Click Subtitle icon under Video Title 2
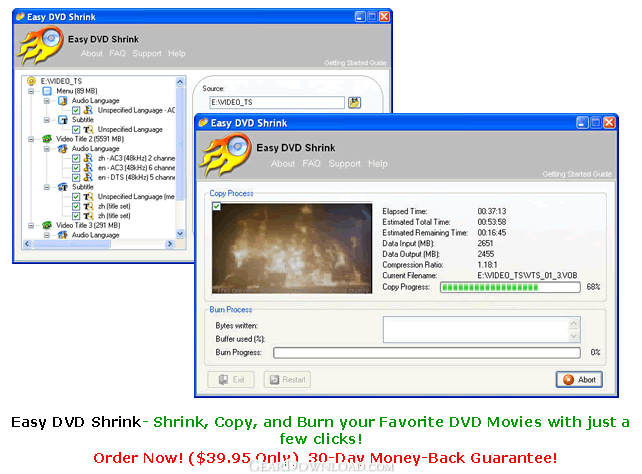Viewport: 642px width, 474px height. pos(63,187)
